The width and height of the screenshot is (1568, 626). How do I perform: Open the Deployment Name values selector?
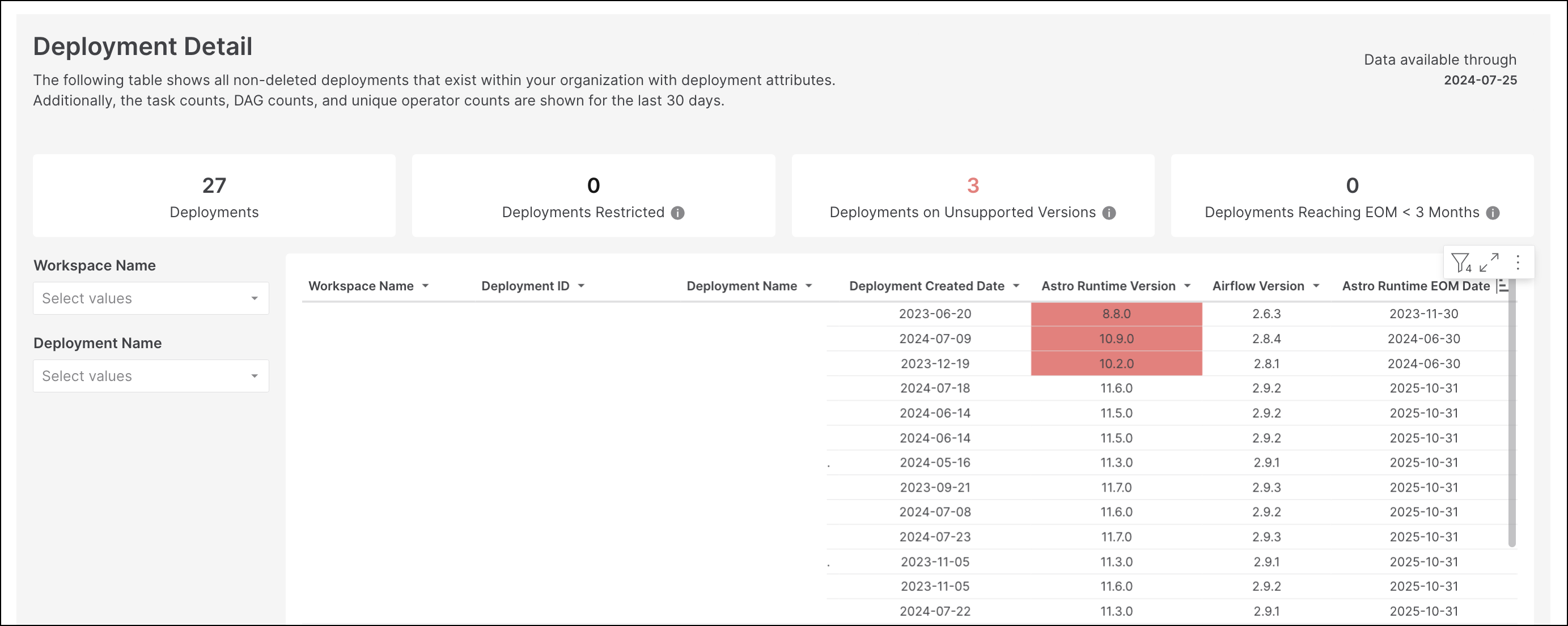tap(150, 376)
